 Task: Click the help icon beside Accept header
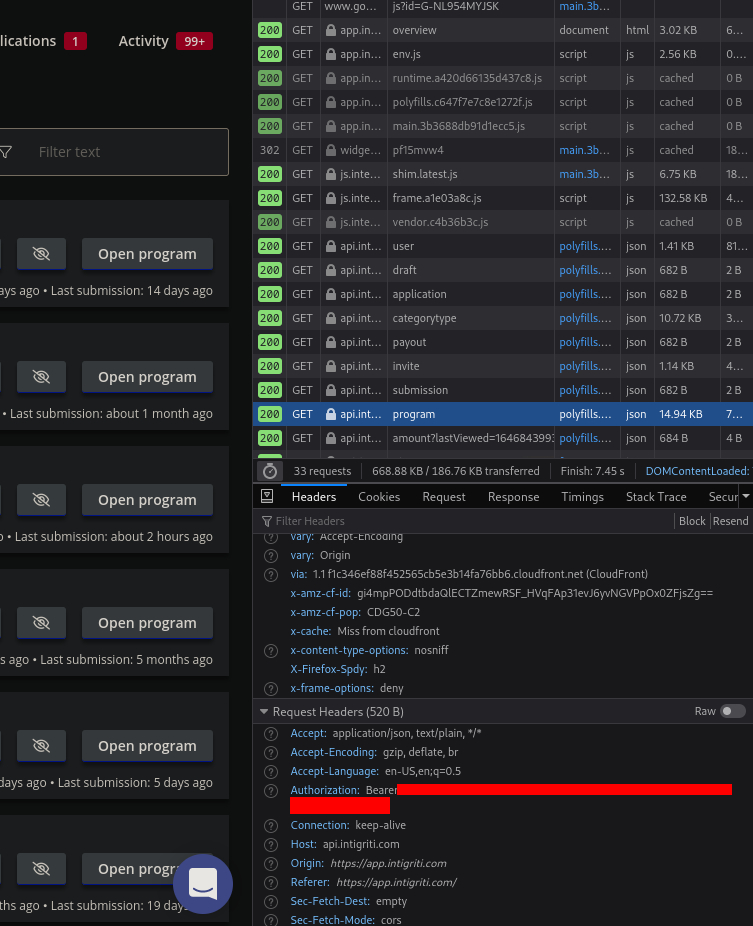(x=271, y=734)
